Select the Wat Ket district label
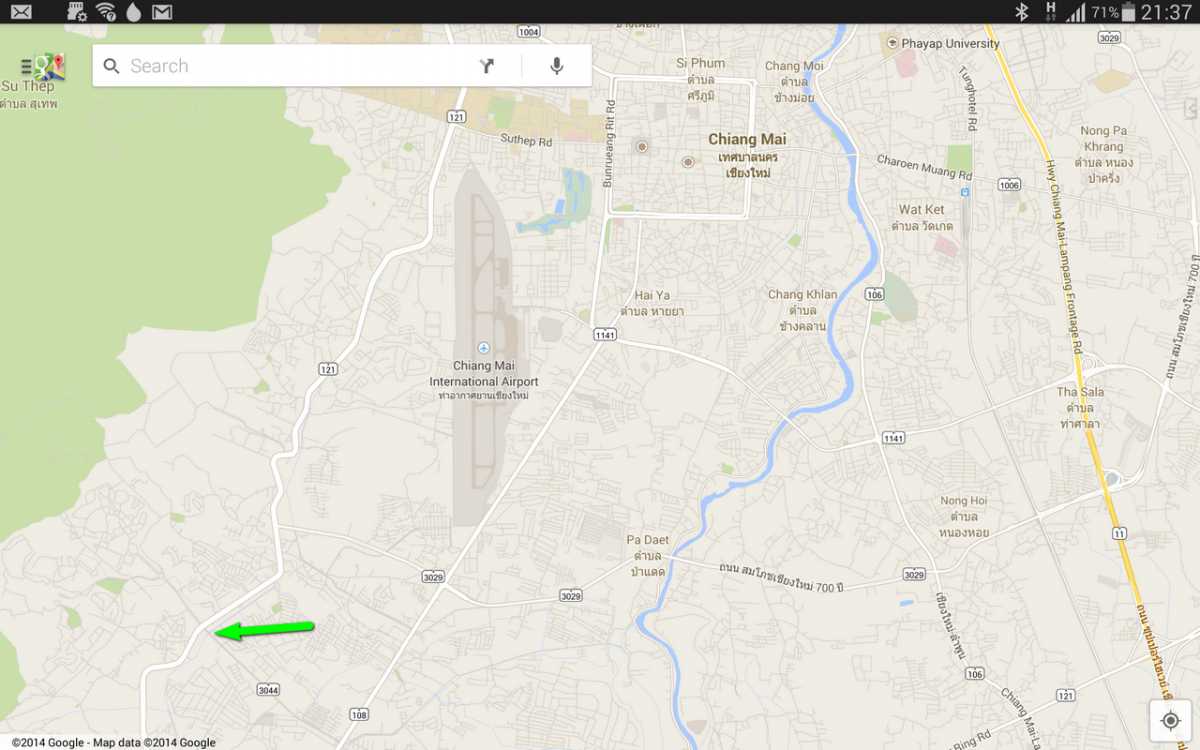 click(921, 210)
